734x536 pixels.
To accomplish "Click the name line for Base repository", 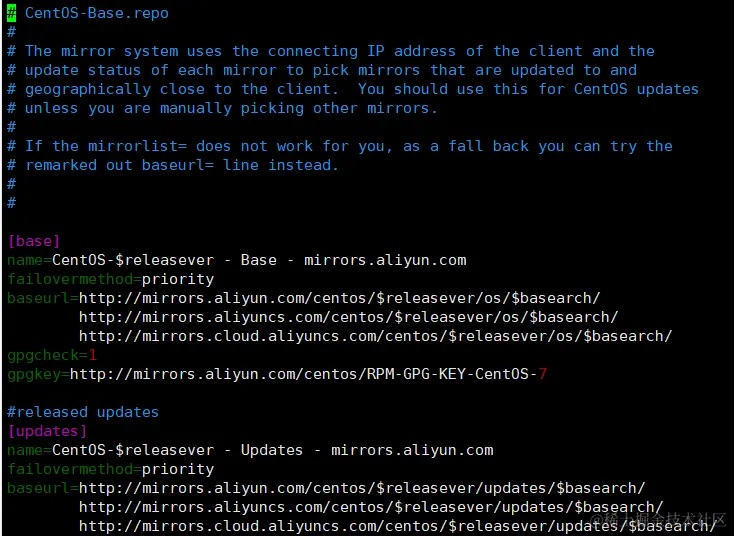I will (x=236, y=260).
